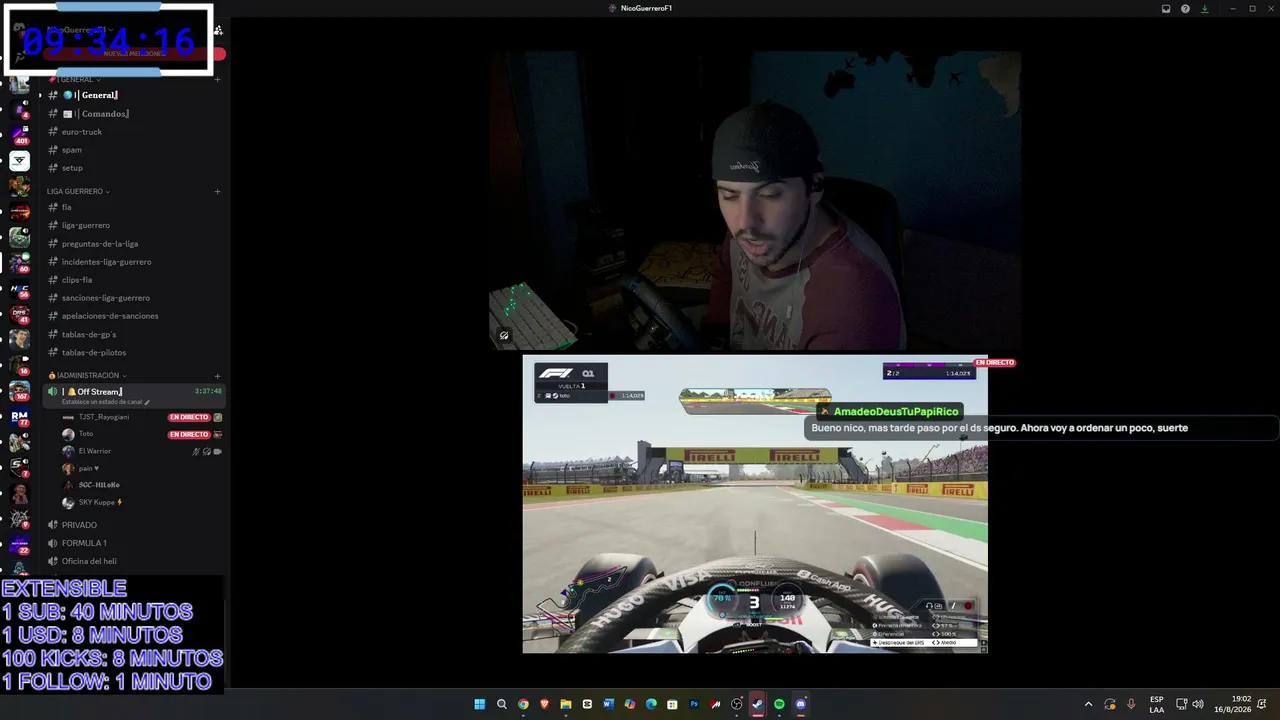Watch TJST_Rayogiani's EN DIRECTO stream badge
1280x720 pixels.
click(189, 417)
